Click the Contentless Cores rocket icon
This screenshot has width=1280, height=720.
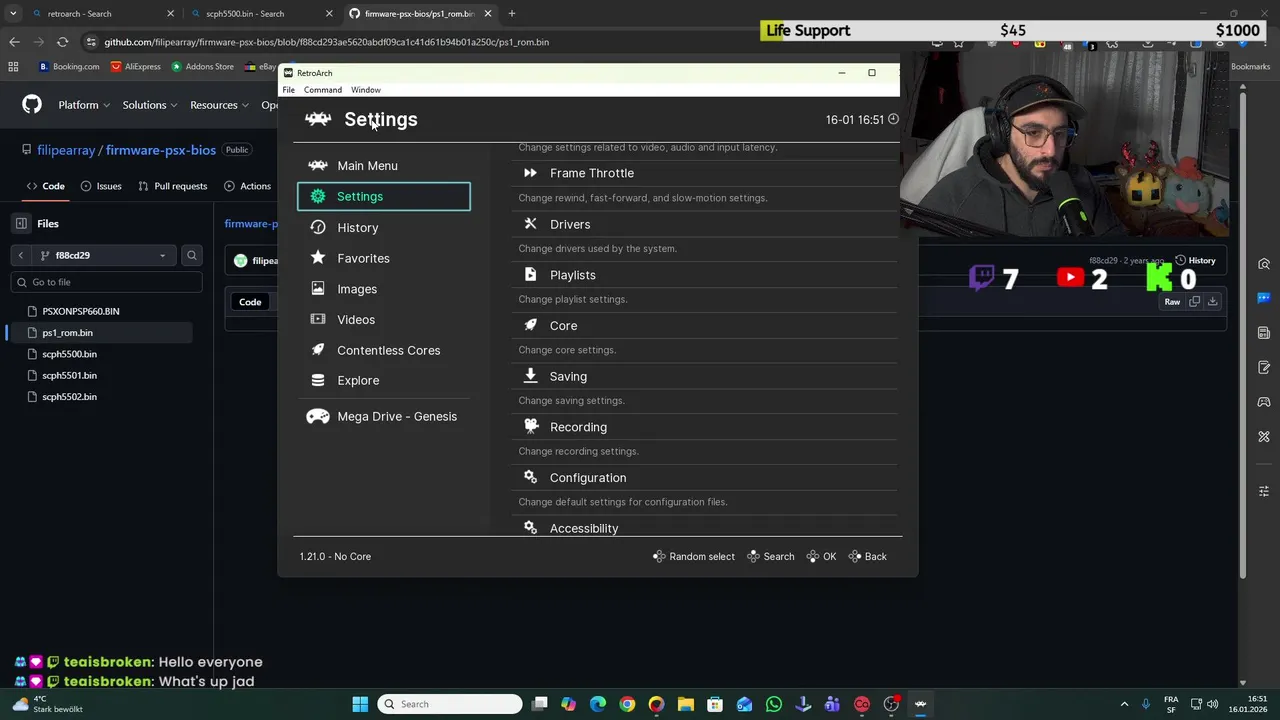tap(318, 350)
